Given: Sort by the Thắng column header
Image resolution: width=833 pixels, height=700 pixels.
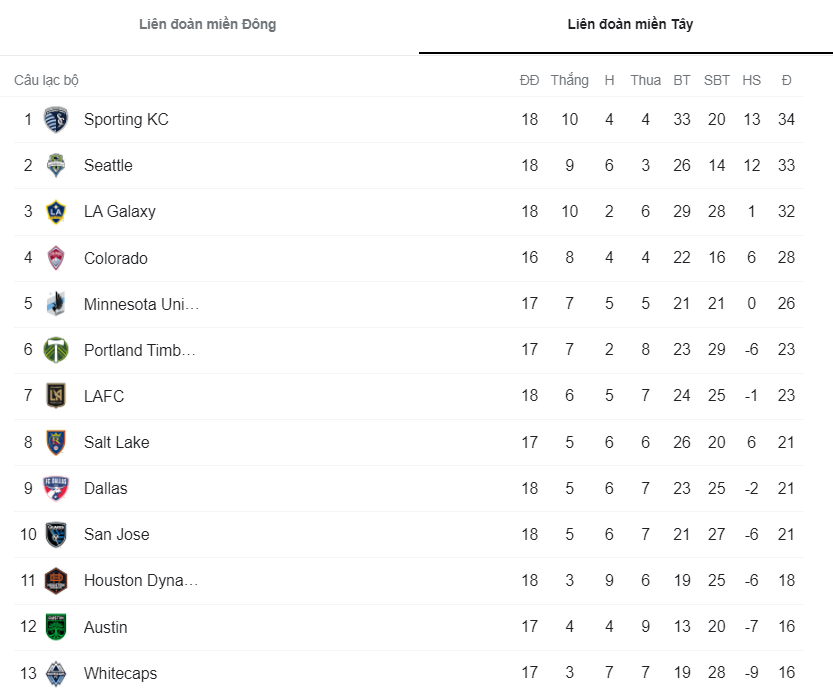Looking at the screenshot, I should click(569, 79).
